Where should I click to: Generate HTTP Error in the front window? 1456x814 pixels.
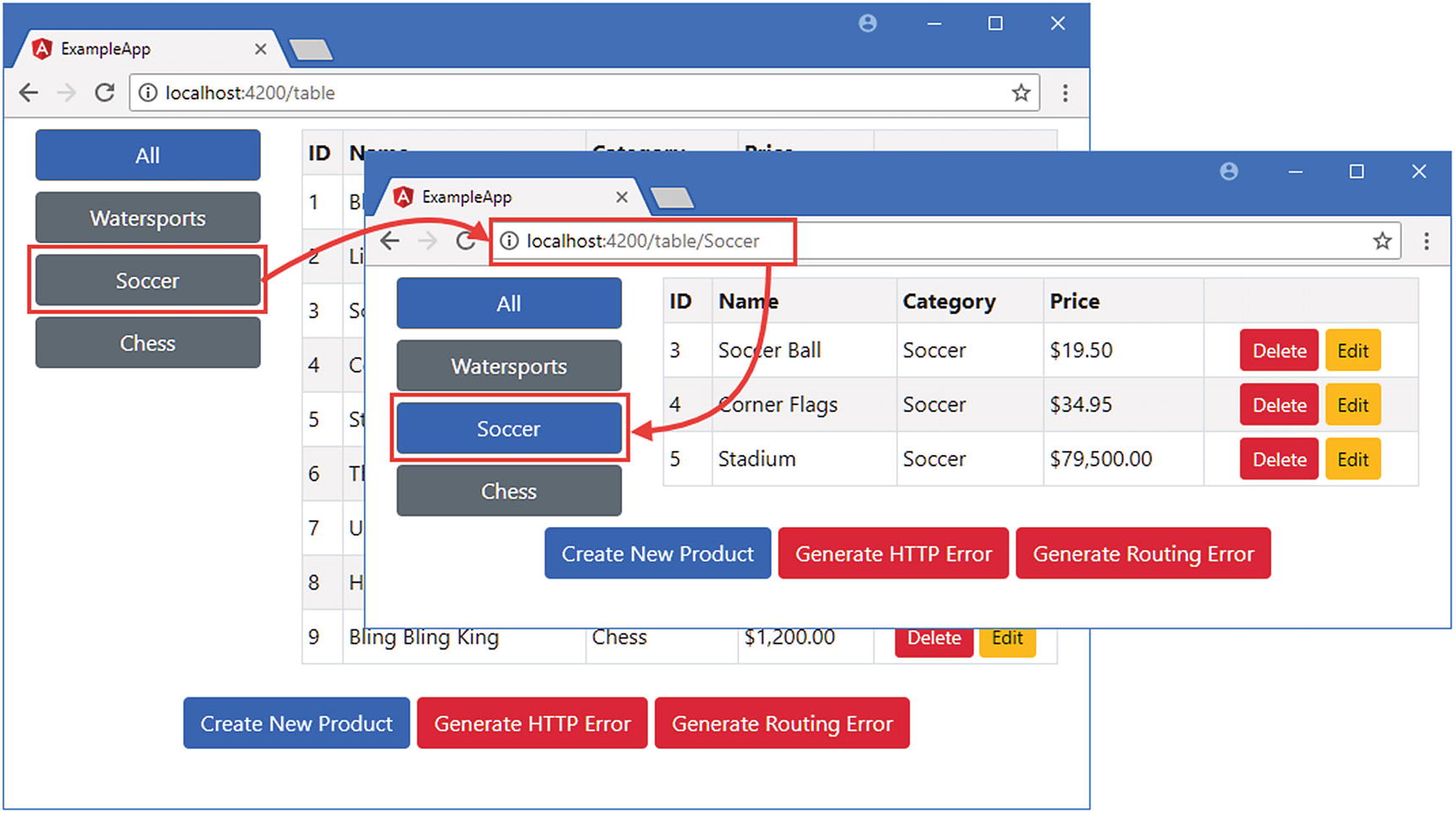tap(893, 553)
